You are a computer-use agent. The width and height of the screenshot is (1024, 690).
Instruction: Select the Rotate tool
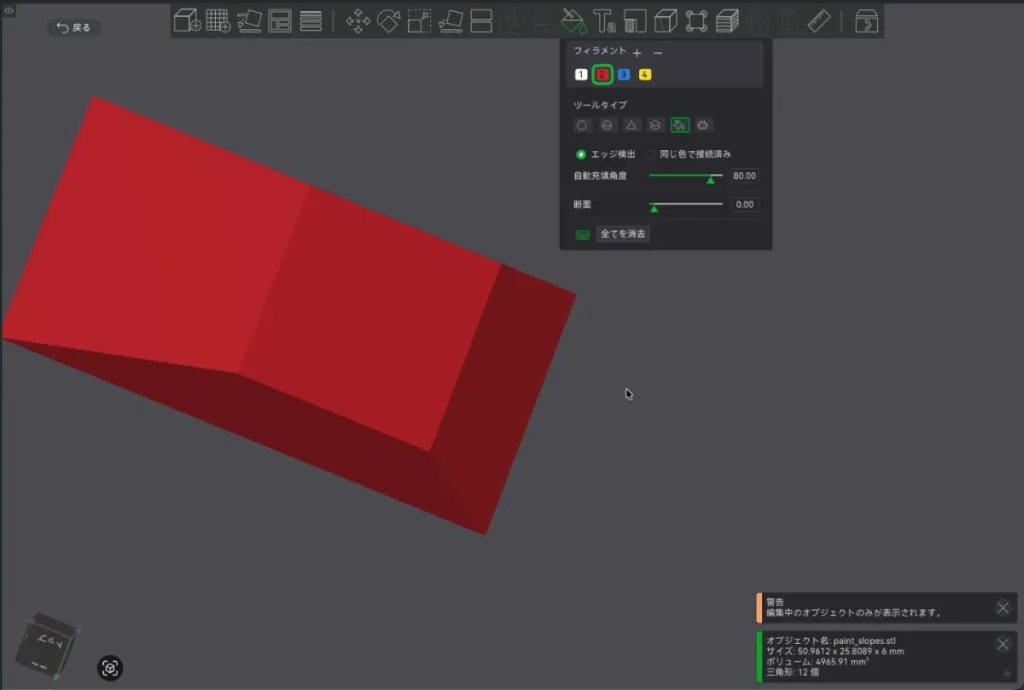pos(389,21)
